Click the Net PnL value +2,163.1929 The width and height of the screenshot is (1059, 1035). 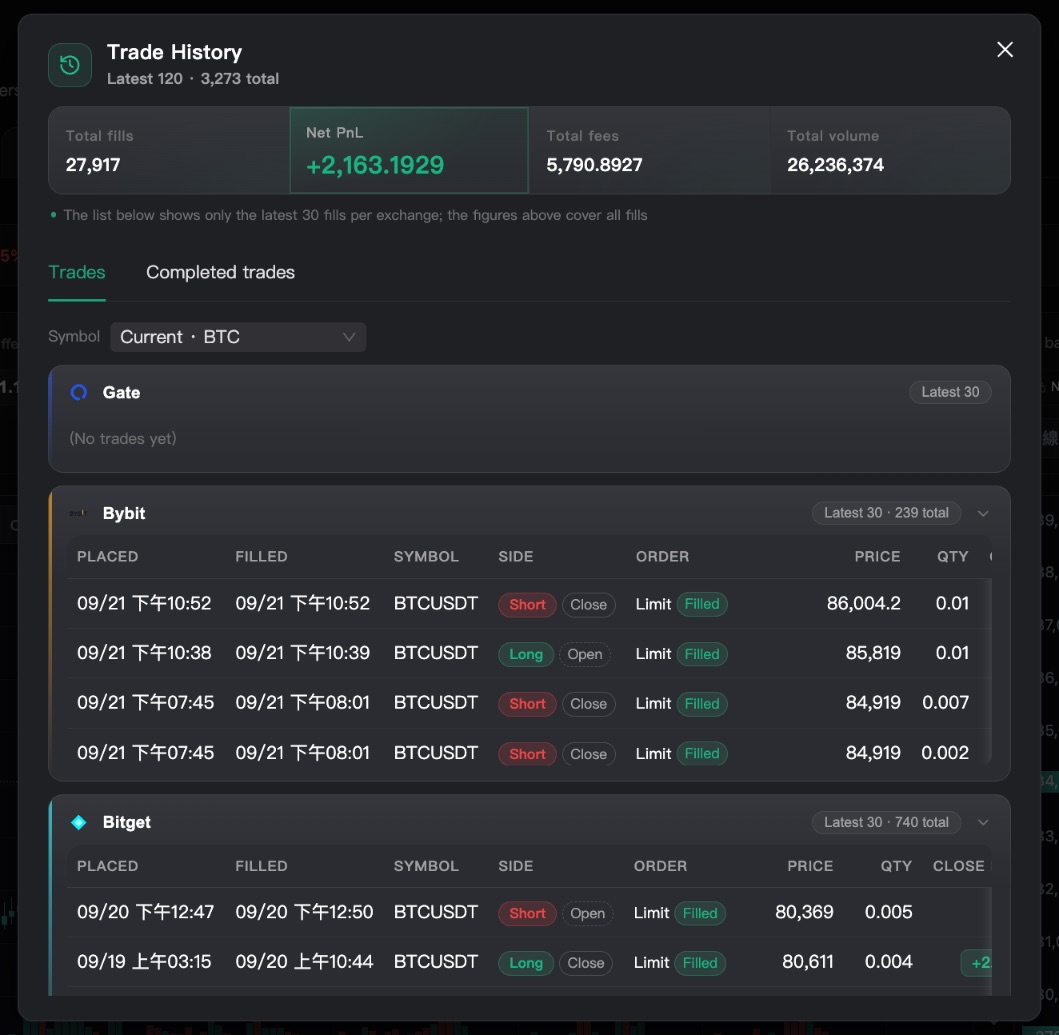[375, 165]
